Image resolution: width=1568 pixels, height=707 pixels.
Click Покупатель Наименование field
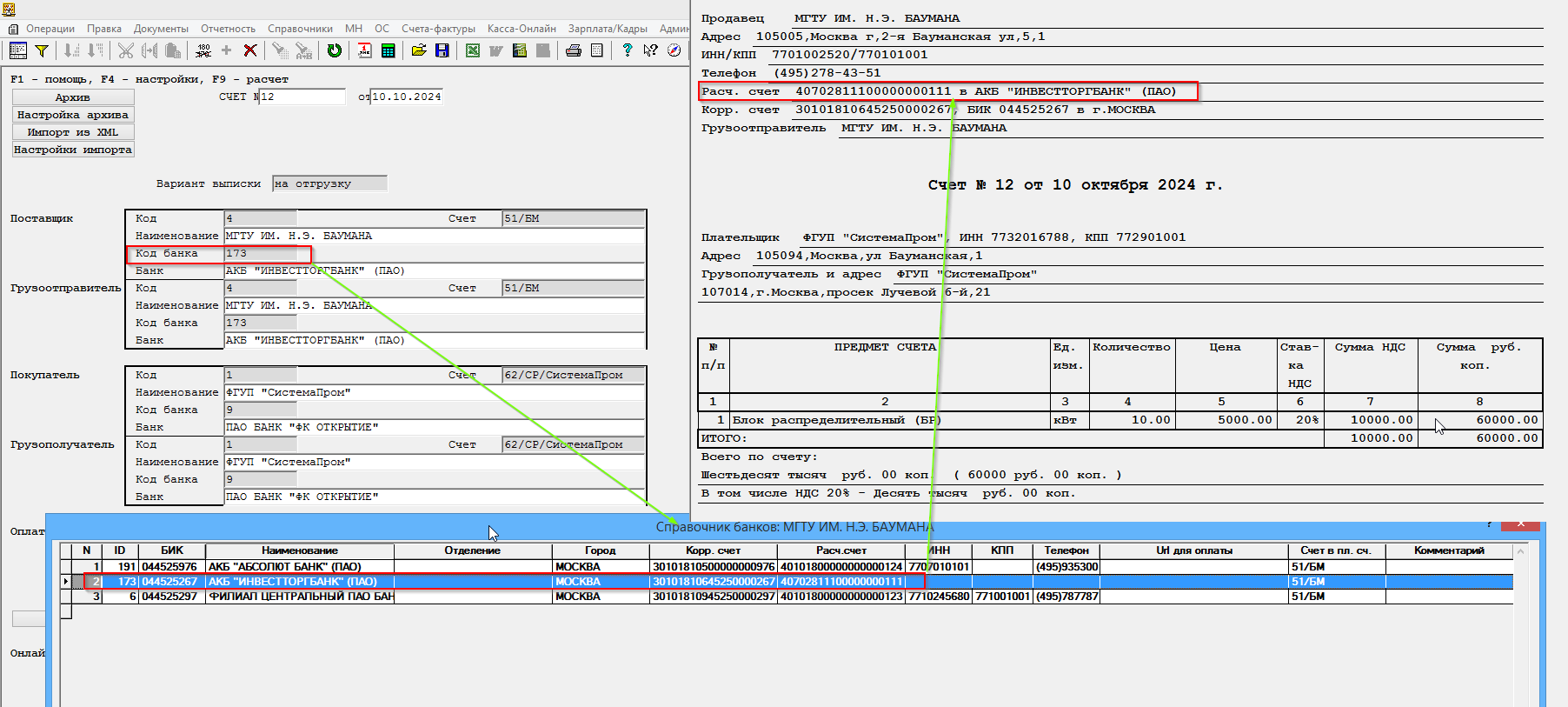pyautogui.click(x=435, y=392)
